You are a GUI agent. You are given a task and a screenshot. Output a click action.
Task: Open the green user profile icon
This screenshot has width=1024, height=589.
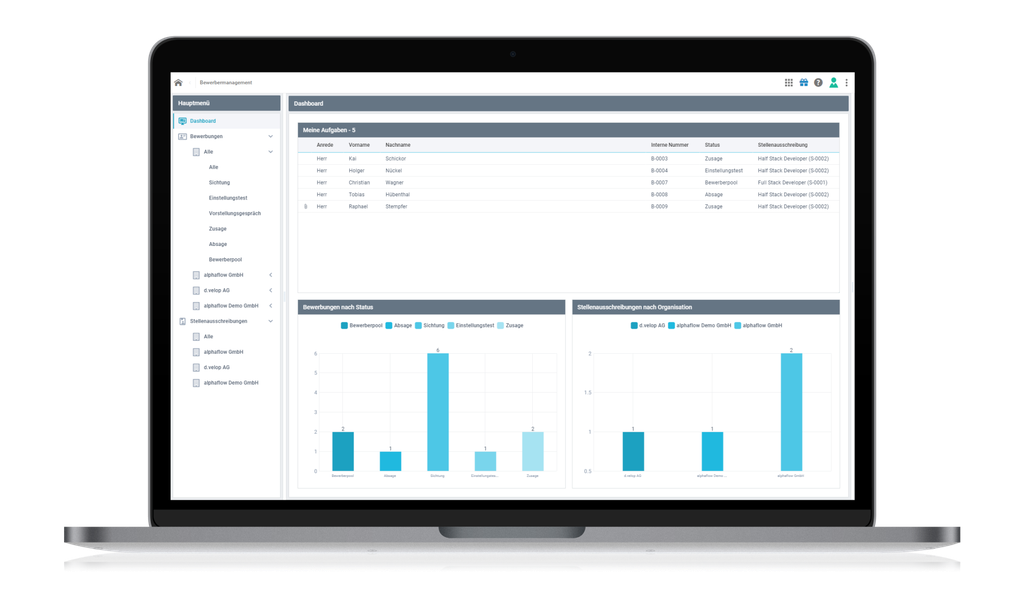pos(833,83)
